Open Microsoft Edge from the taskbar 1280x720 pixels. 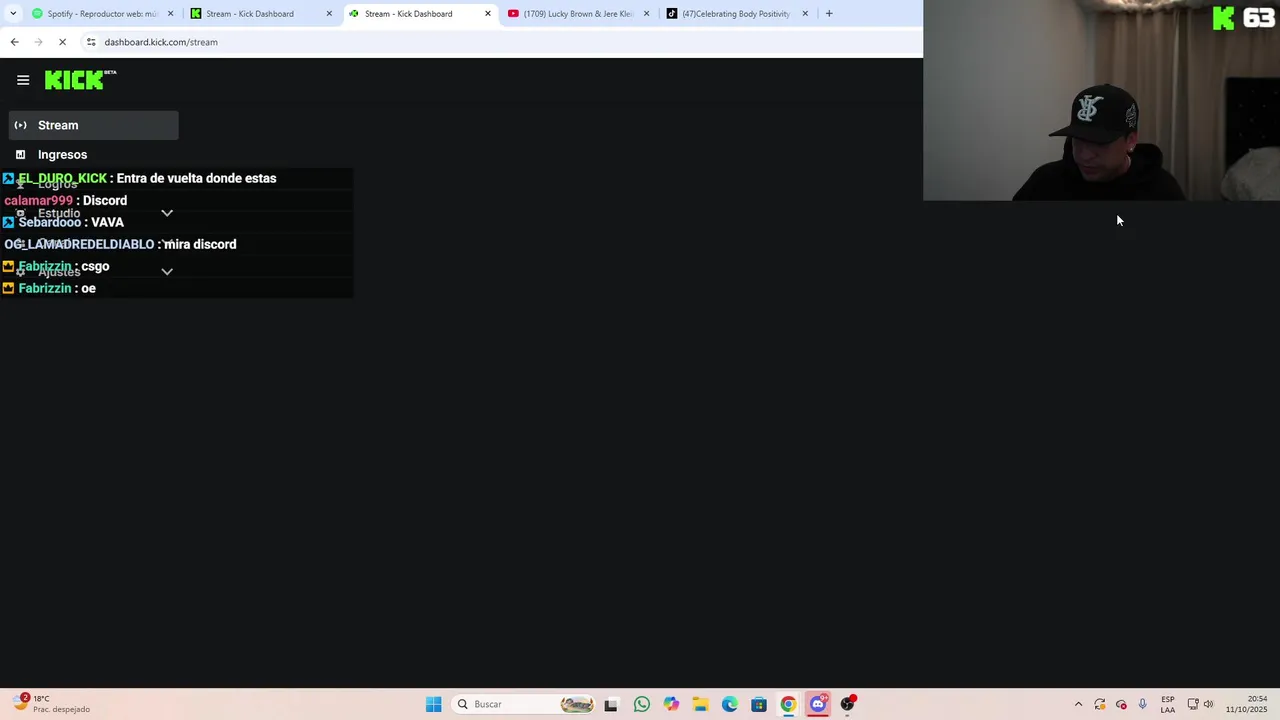730,704
